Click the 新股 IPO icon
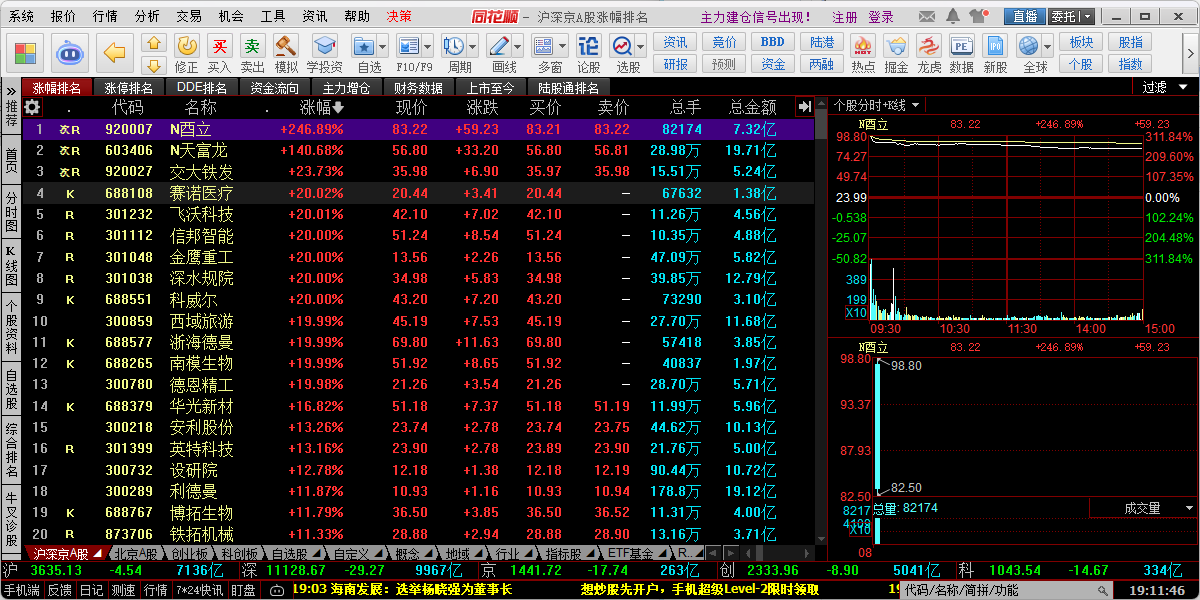Image resolution: width=1200 pixels, height=600 pixels. tap(995, 52)
